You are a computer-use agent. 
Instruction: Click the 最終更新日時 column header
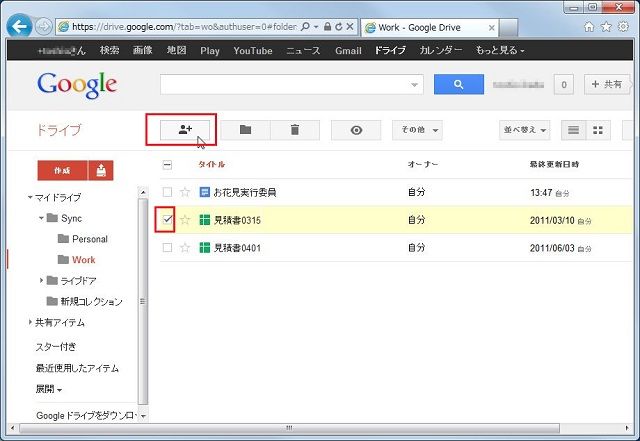tap(554, 164)
